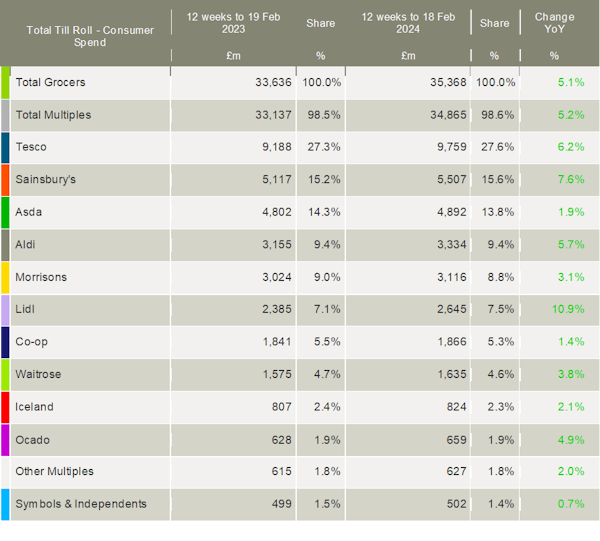The height and width of the screenshot is (541, 600).
Task: Click Morrisons' 3,116 spend value
Action: 452,277
